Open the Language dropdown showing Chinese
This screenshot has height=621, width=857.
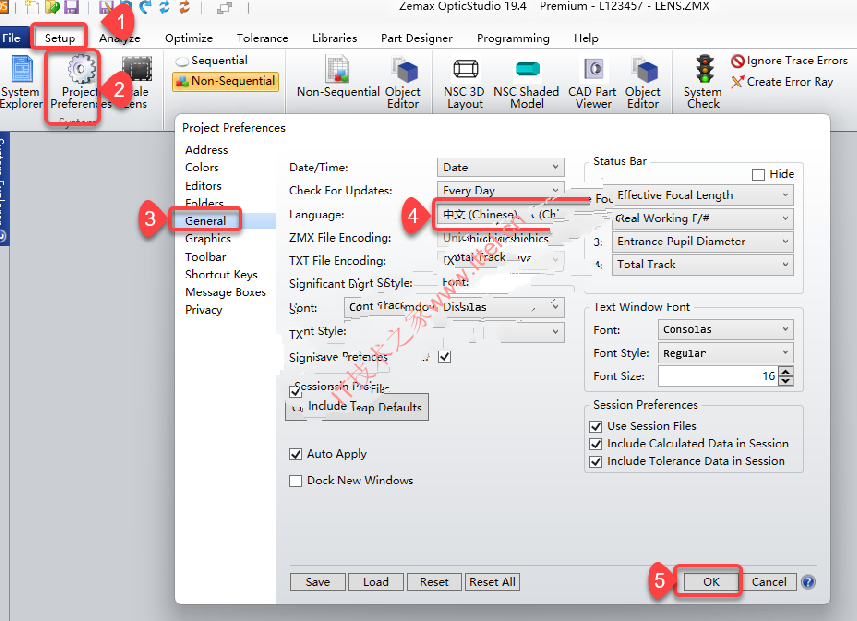pyautogui.click(x=500, y=214)
